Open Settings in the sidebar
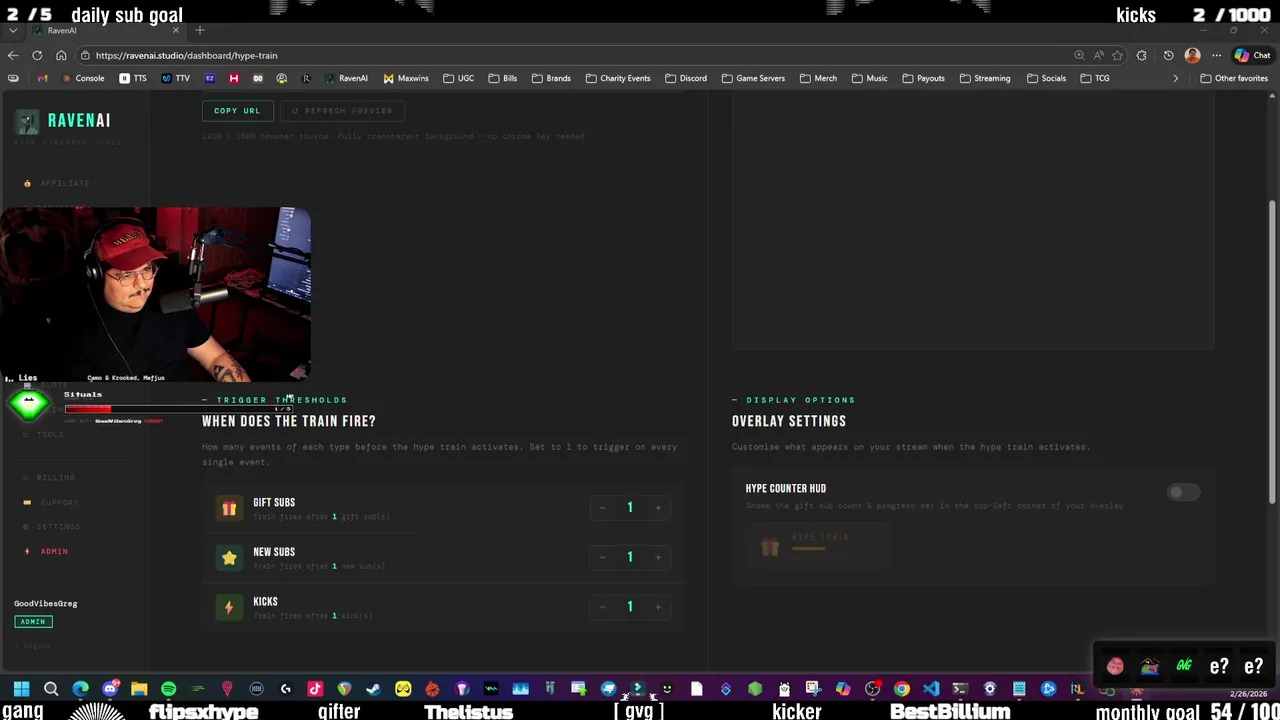Screen dimensions: 1280x720 (52, 527)
